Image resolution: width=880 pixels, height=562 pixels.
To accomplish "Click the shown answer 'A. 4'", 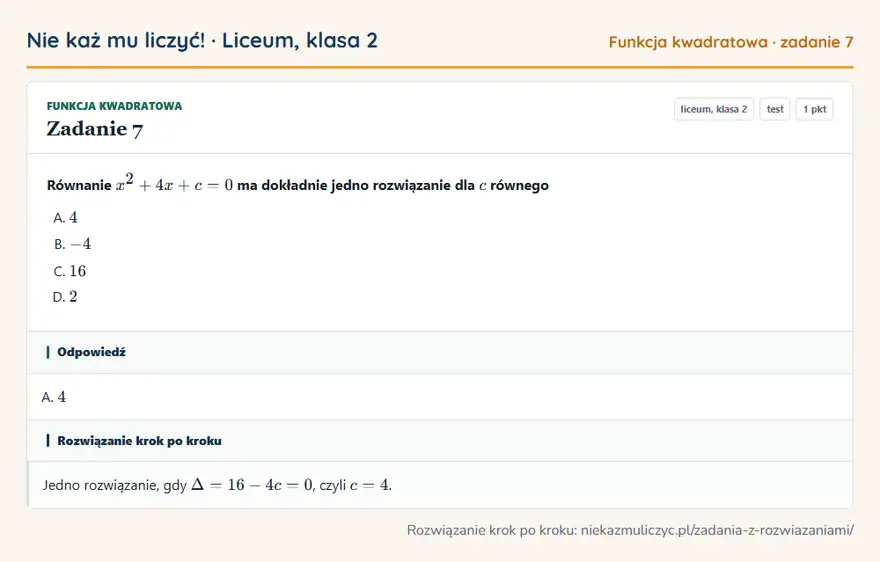I will click(54, 397).
